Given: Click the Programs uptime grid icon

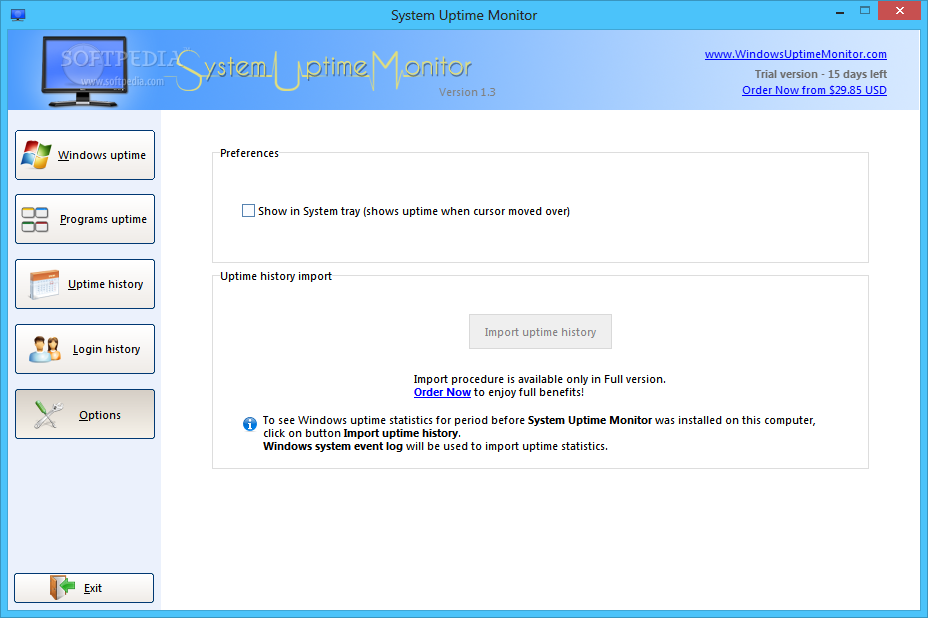Looking at the screenshot, I should click(35, 219).
